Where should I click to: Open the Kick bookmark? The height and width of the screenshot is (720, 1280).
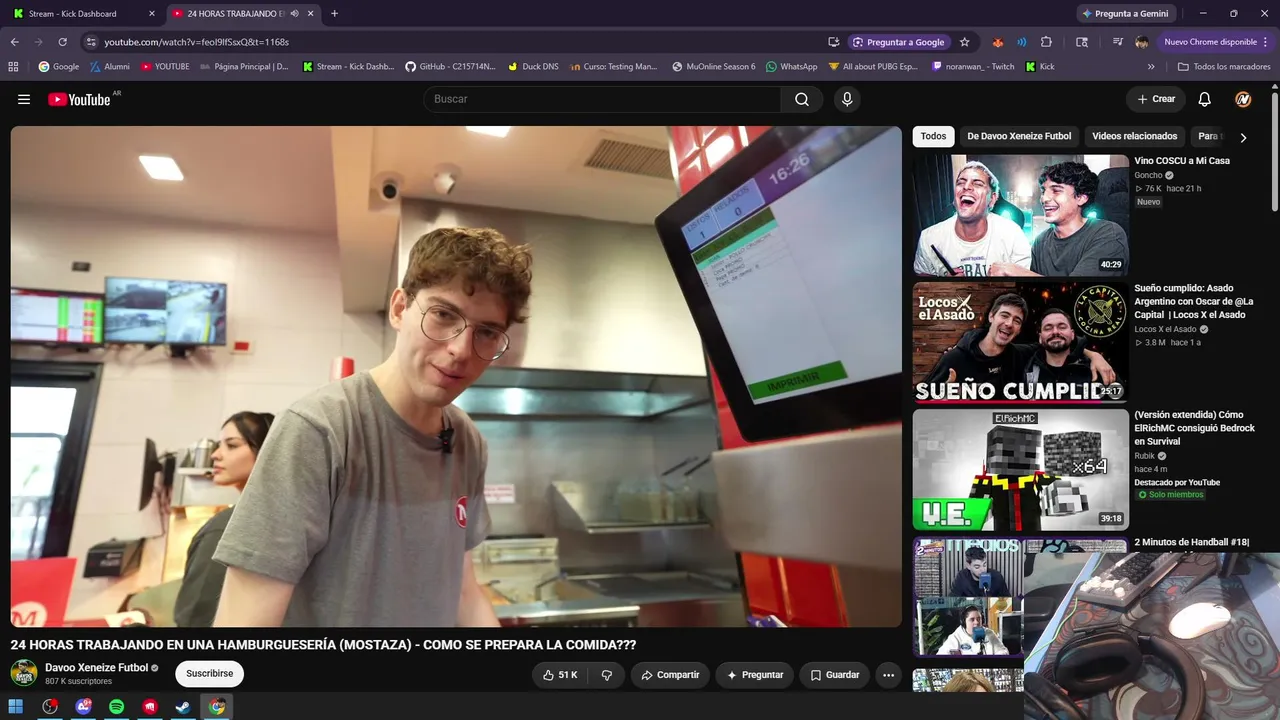[x=1040, y=67]
